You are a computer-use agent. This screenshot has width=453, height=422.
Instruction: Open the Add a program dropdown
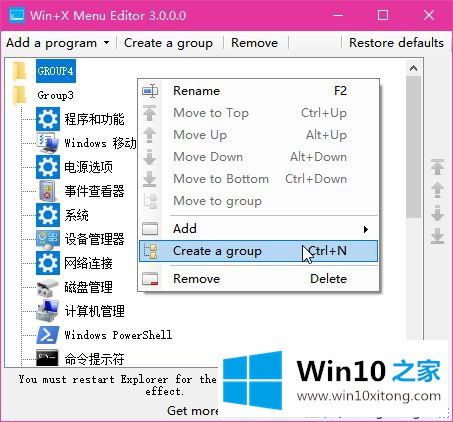pos(58,43)
